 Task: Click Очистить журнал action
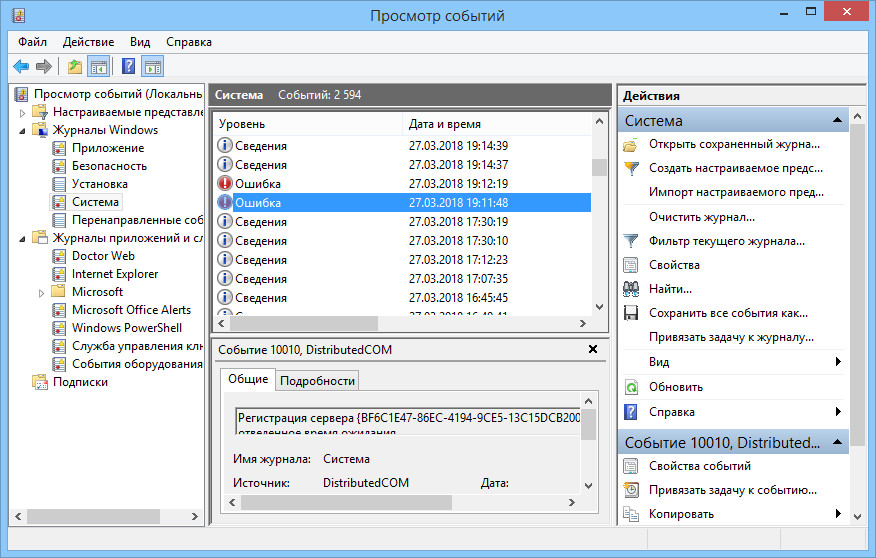pos(702,217)
